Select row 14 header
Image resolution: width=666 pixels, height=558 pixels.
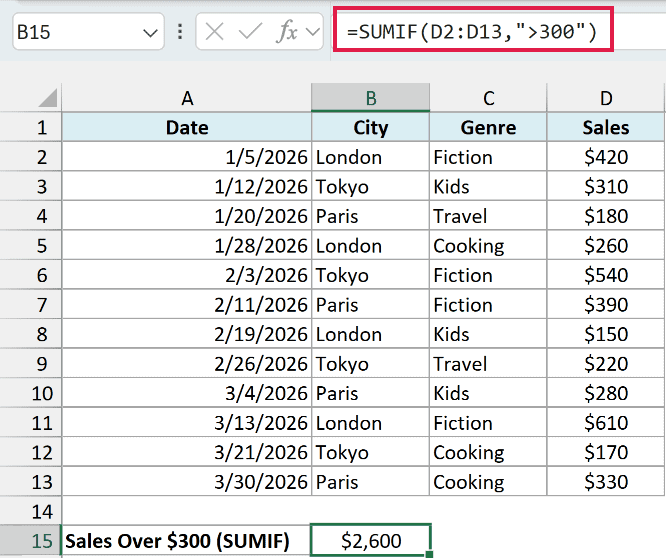(x=31, y=511)
